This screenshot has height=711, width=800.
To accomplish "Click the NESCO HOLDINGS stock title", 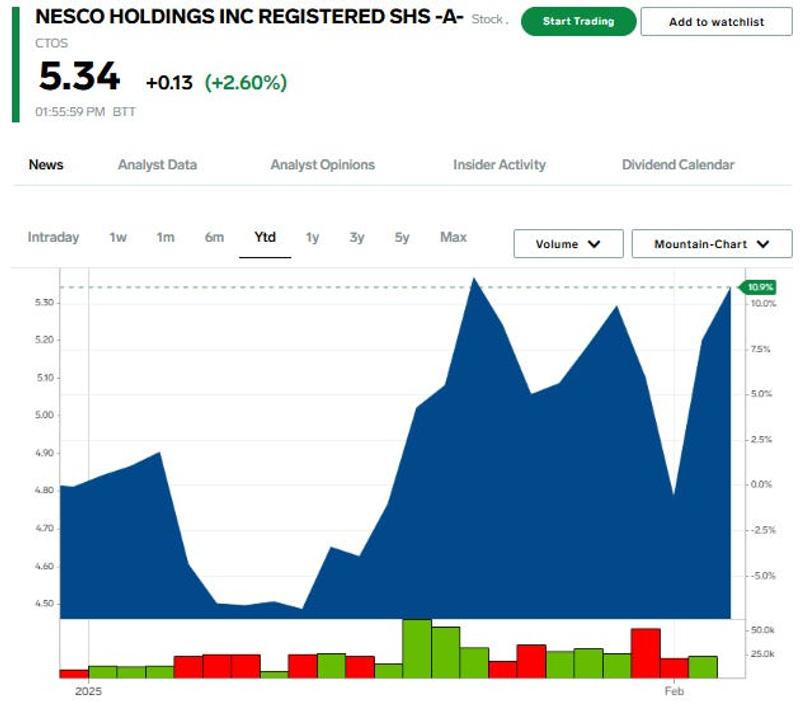I will point(249,17).
